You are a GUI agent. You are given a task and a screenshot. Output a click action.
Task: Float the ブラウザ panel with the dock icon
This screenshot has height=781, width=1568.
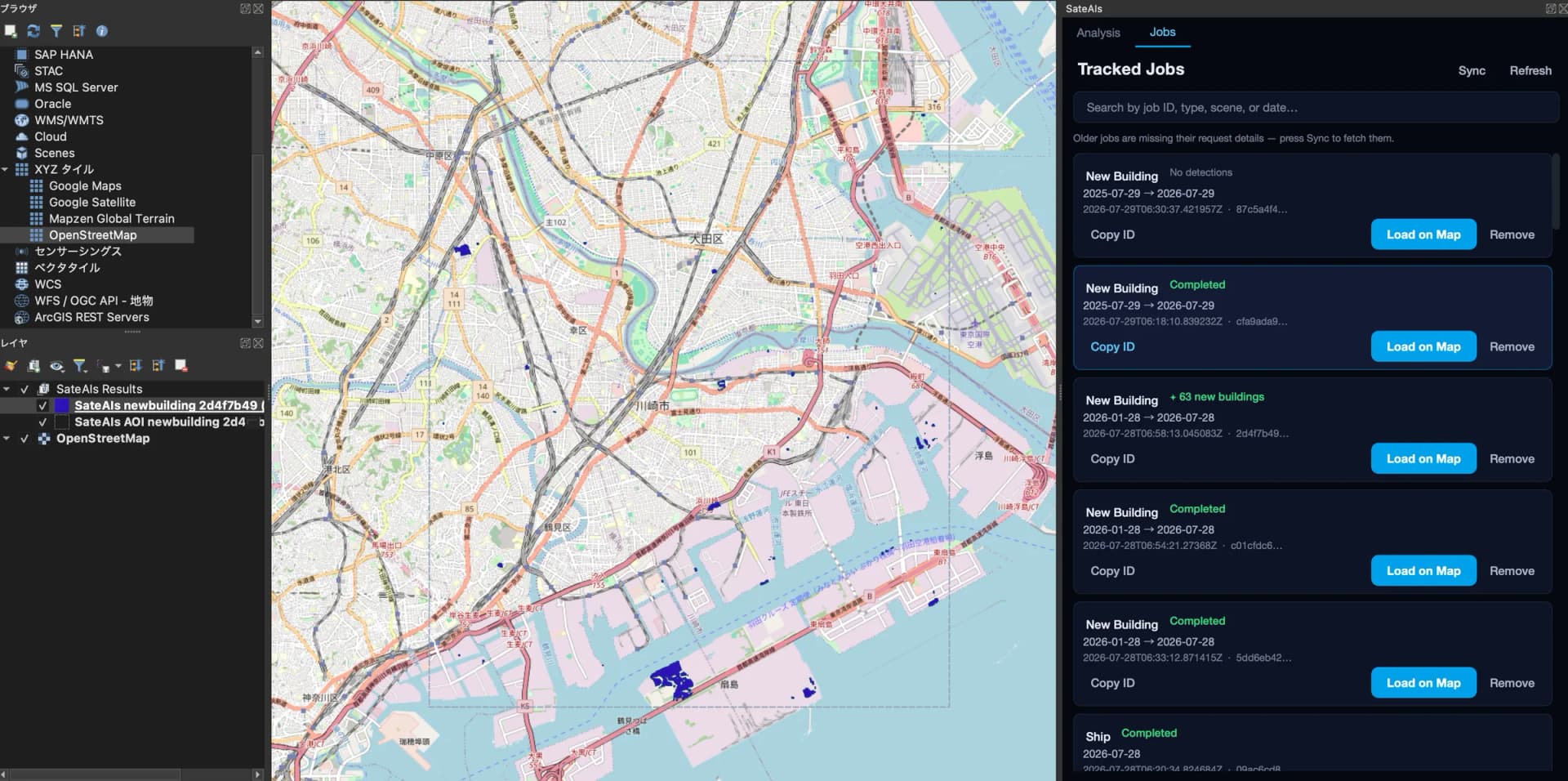(245, 8)
